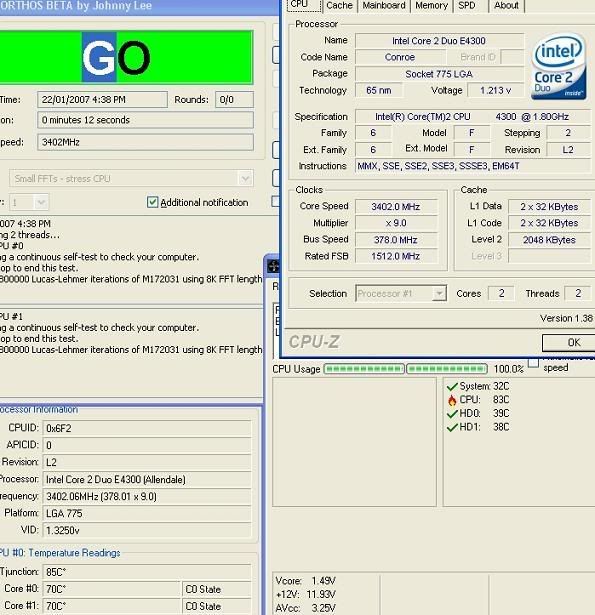This screenshot has height=615, width=595.
Task: Switch to the SPD tab in CPU-Z
Action: 467,5
